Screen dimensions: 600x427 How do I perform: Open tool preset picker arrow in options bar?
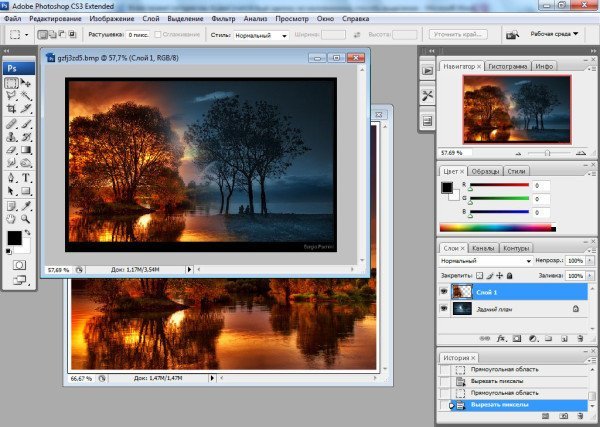coord(26,35)
